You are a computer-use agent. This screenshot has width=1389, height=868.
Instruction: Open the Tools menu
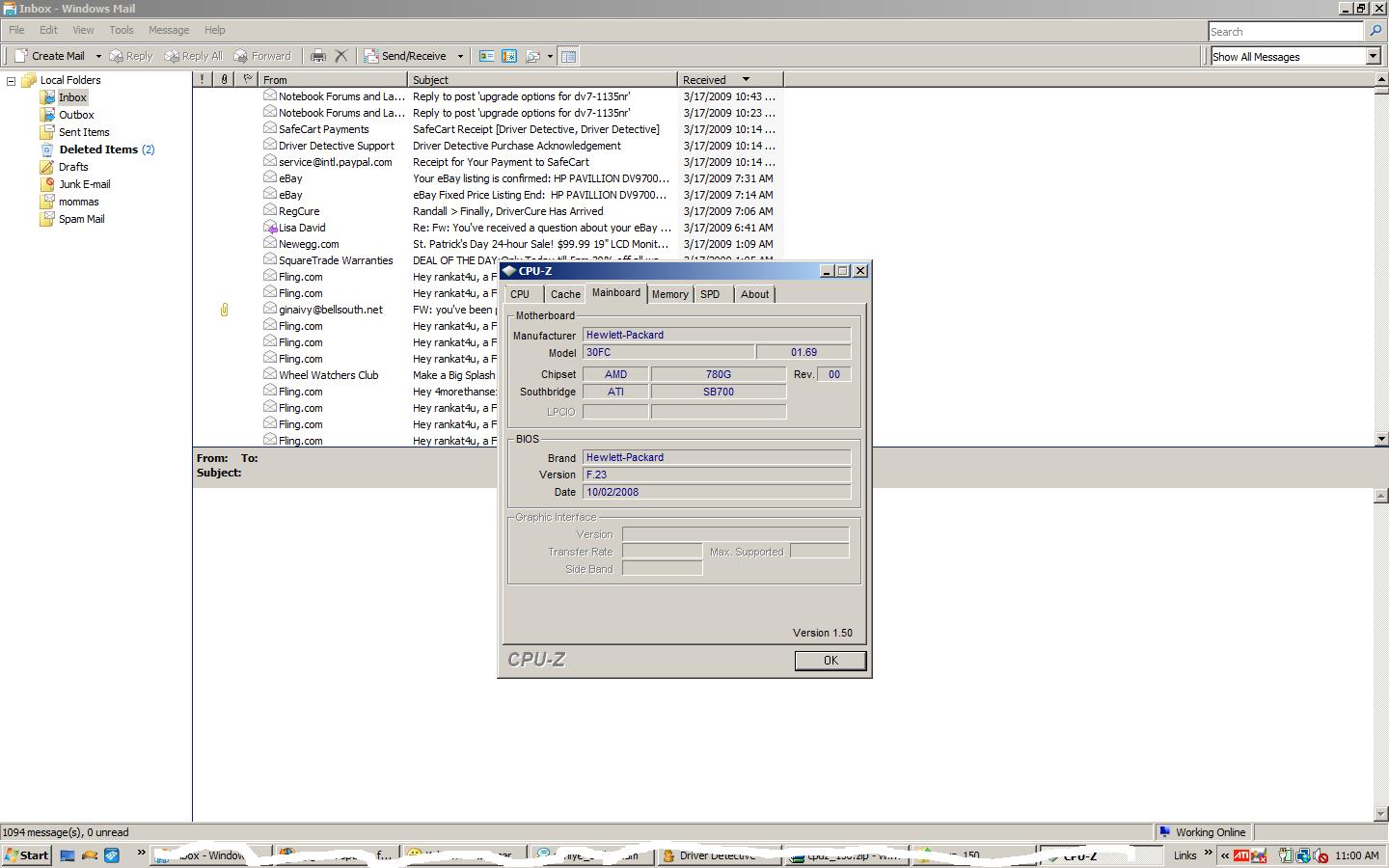click(122, 30)
